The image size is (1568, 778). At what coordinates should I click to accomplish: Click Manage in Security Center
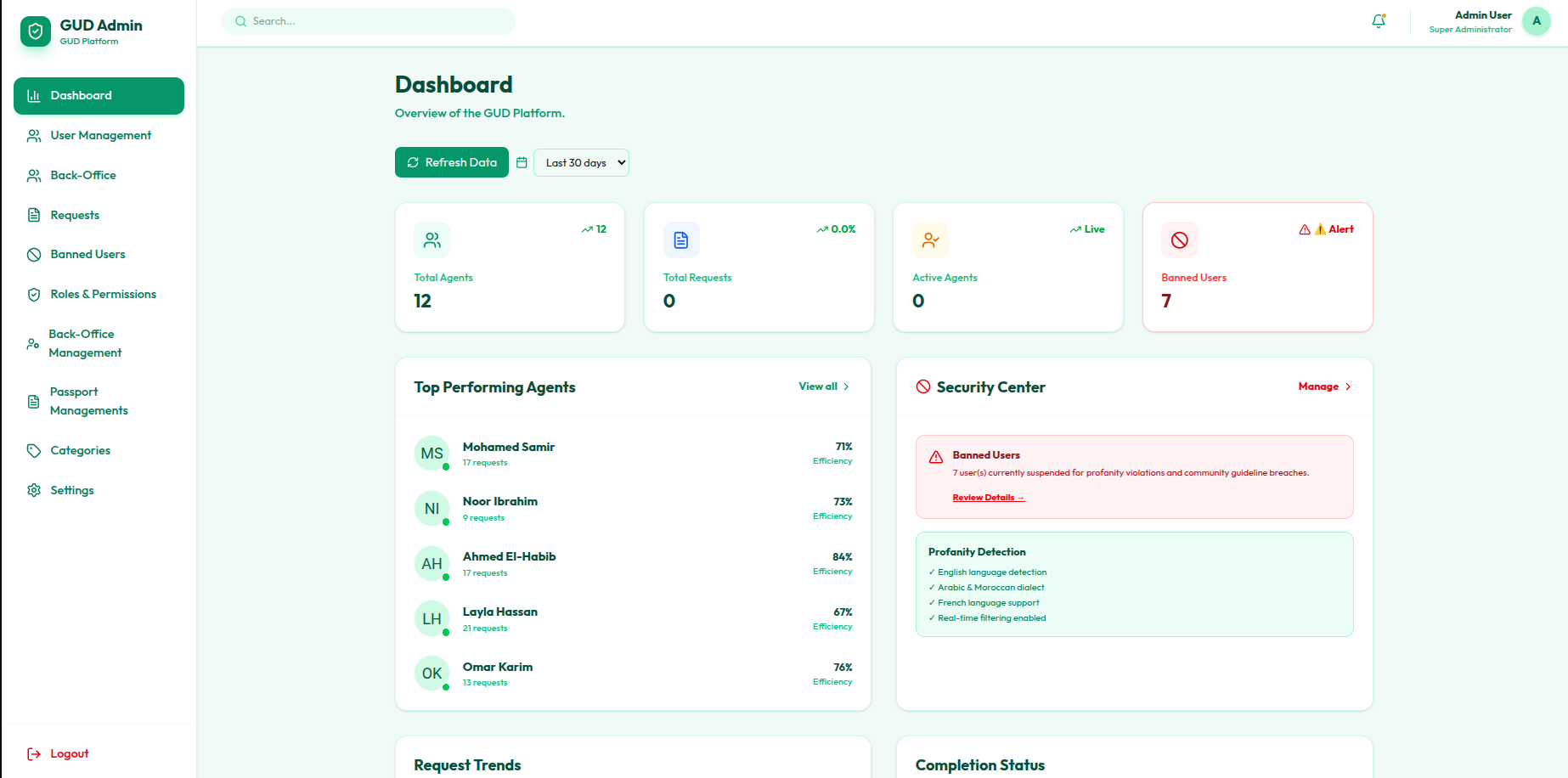pyautogui.click(x=1325, y=386)
